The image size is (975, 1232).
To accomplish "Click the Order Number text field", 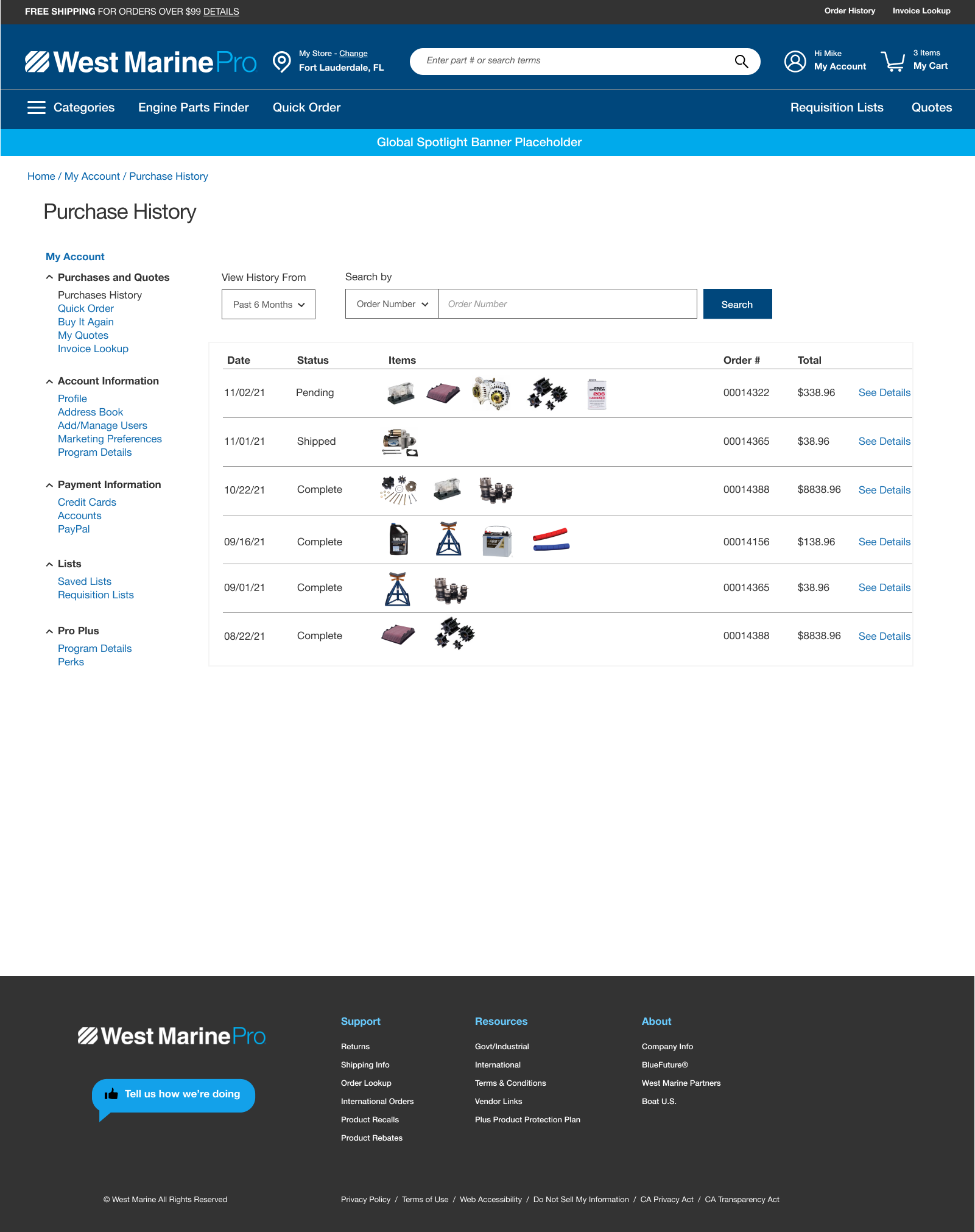I will (x=567, y=304).
